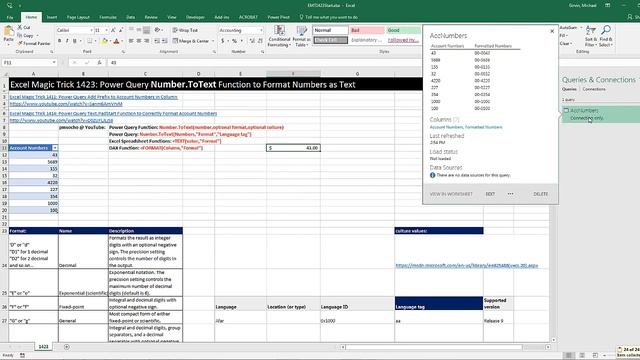Image resolution: width=640 pixels, height=360 pixels.
Task: Toggle Align Left
Action: point(131,41)
